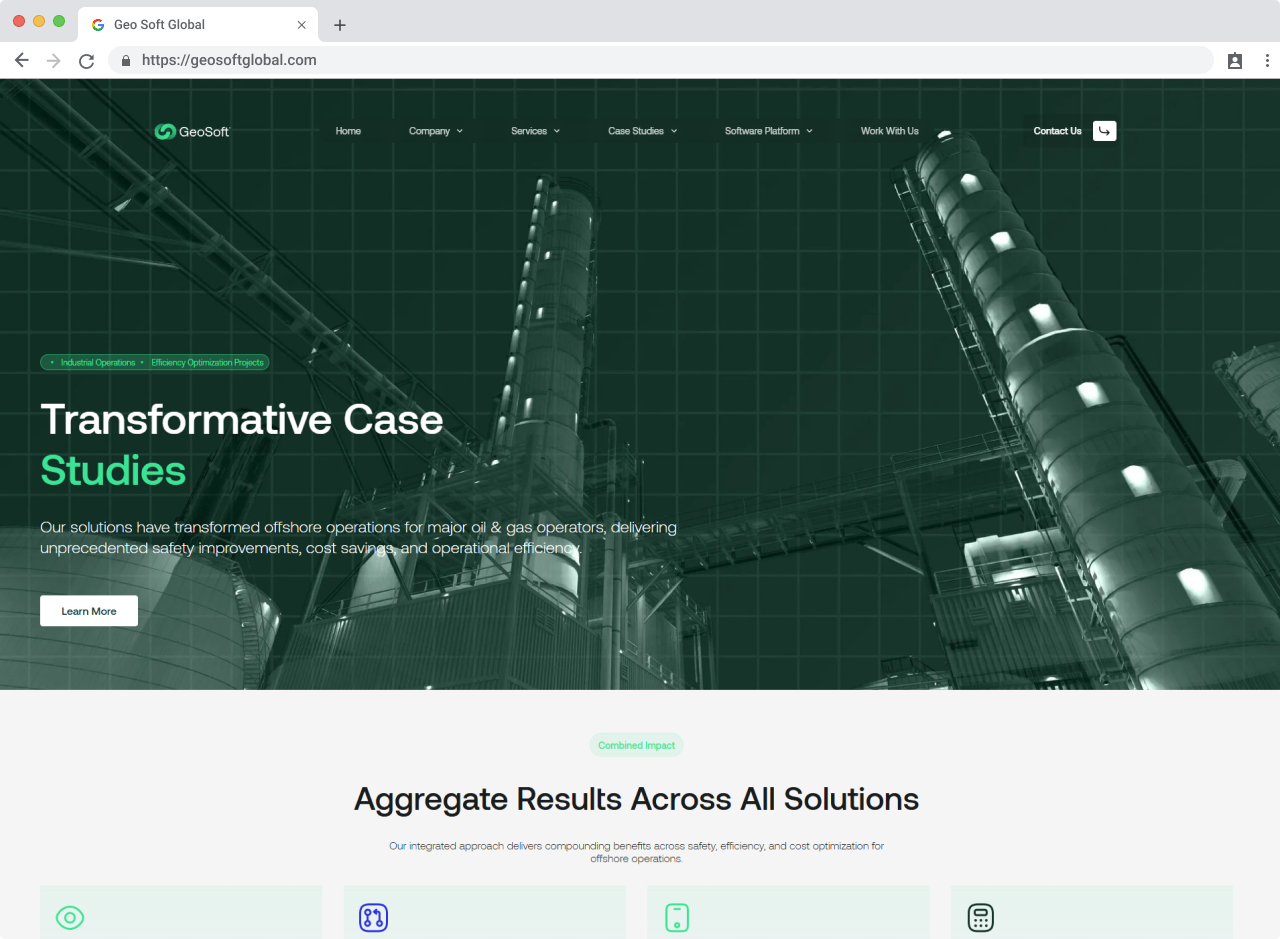Reload the page with the refresh icon

click(86, 61)
